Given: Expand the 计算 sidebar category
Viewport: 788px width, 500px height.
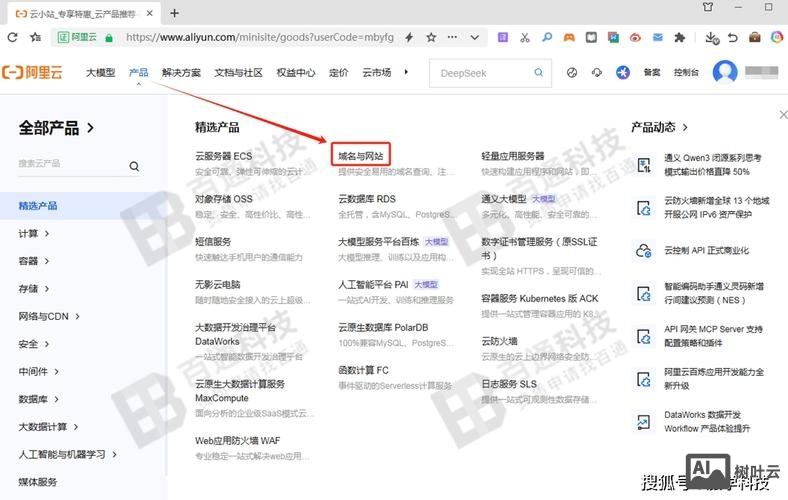Looking at the screenshot, I should coord(33,234).
